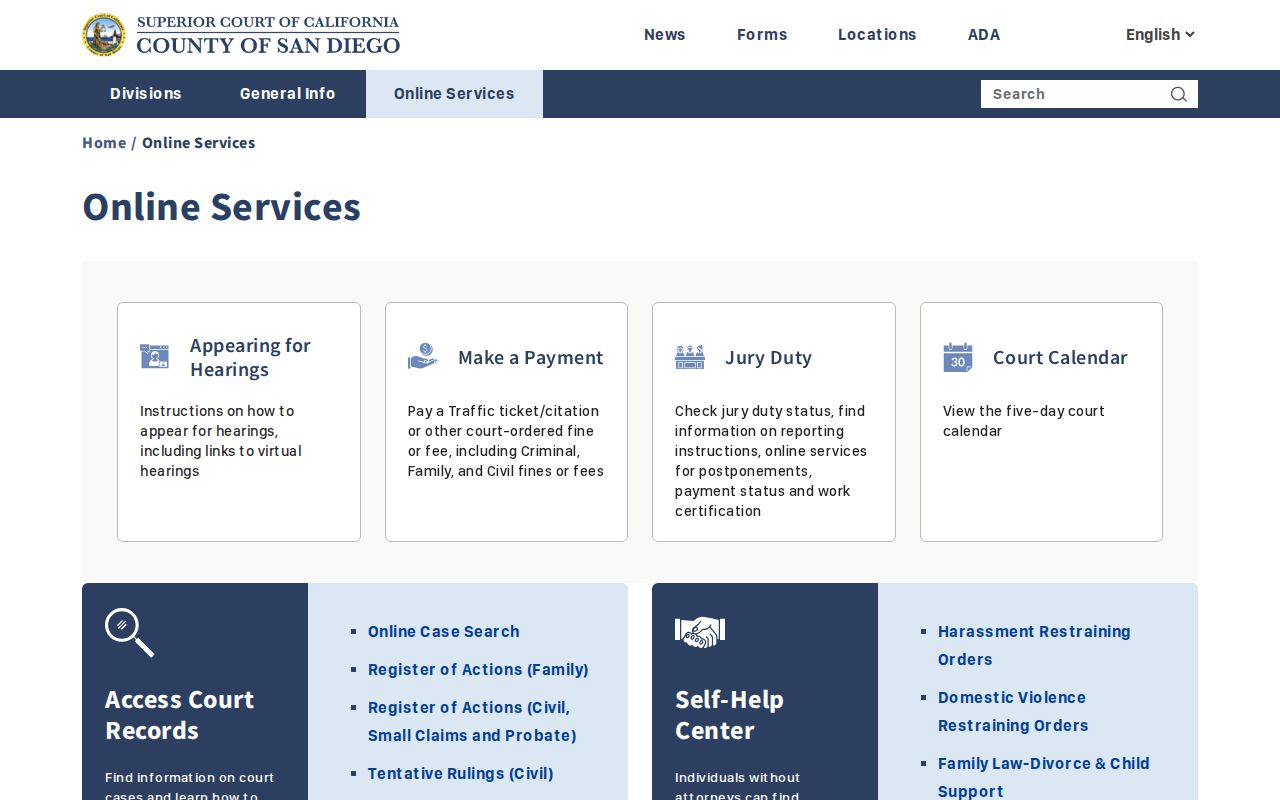Open the Tentative Rulings (Civil) link
This screenshot has height=800, width=1280.
point(461,774)
